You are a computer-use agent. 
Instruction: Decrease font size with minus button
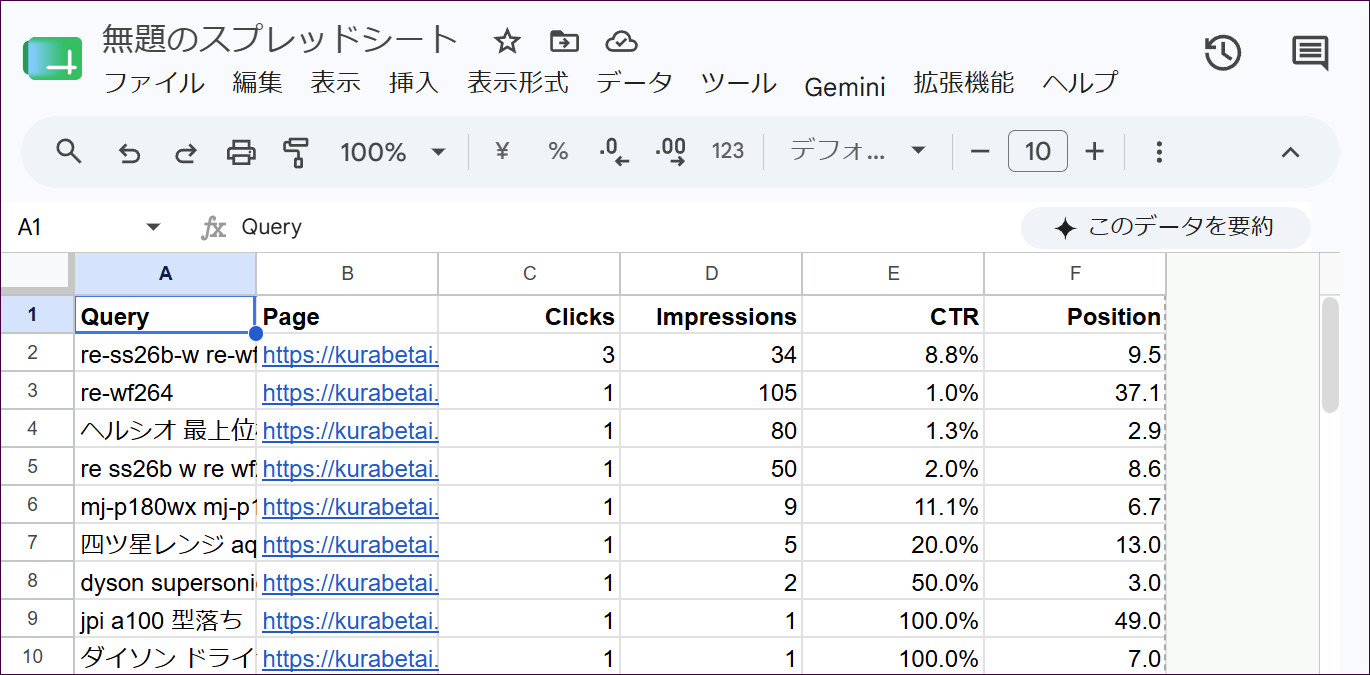[x=980, y=152]
